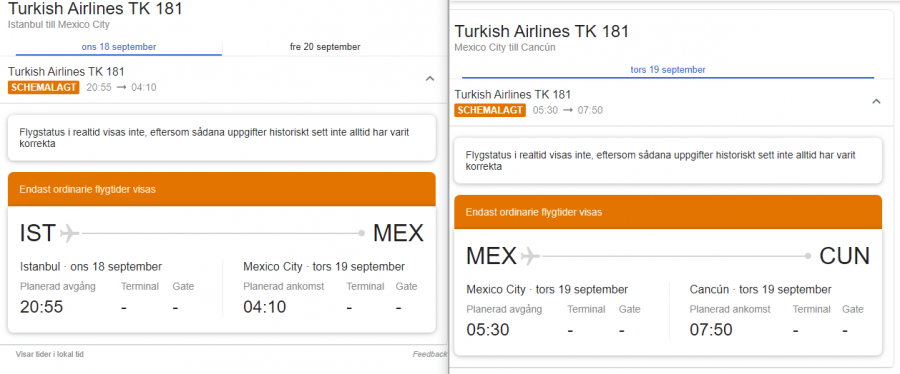Click the route endpoint dot before CUN
Screen dimensions: 900x374
(808, 256)
